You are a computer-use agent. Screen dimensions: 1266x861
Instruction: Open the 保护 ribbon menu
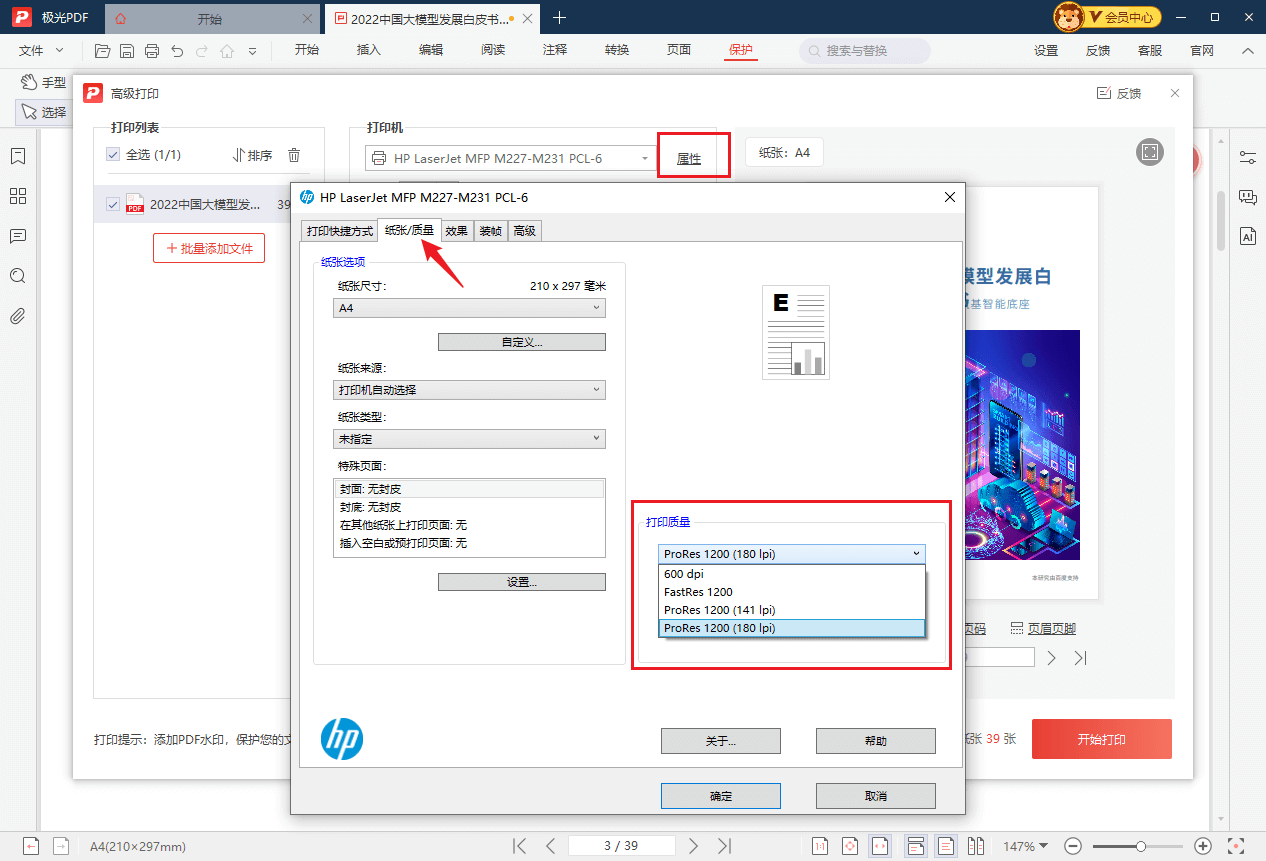pyautogui.click(x=740, y=49)
